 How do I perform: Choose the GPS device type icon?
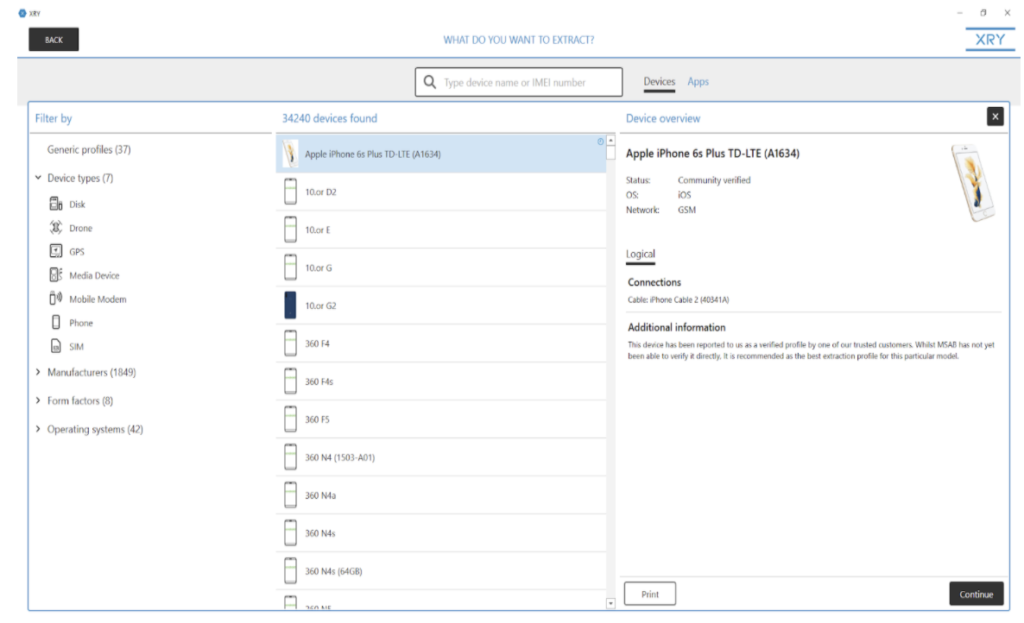click(x=56, y=251)
